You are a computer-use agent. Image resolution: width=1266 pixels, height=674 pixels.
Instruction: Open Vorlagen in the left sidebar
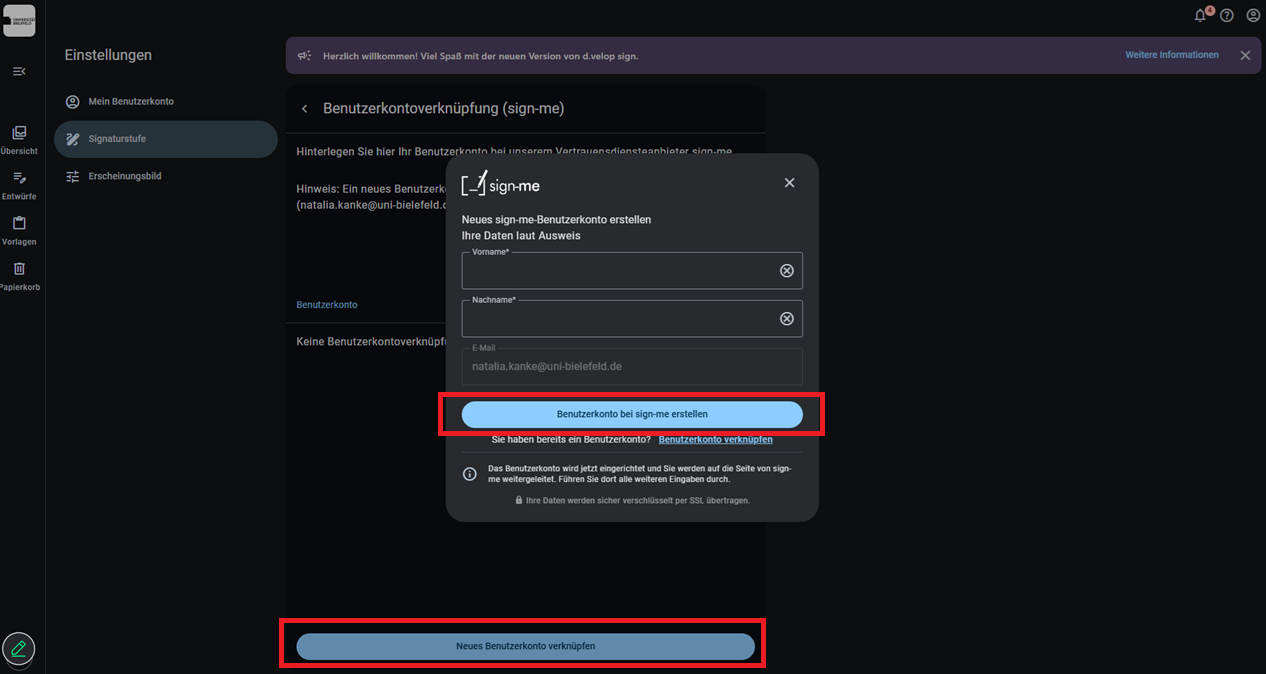point(19,230)
